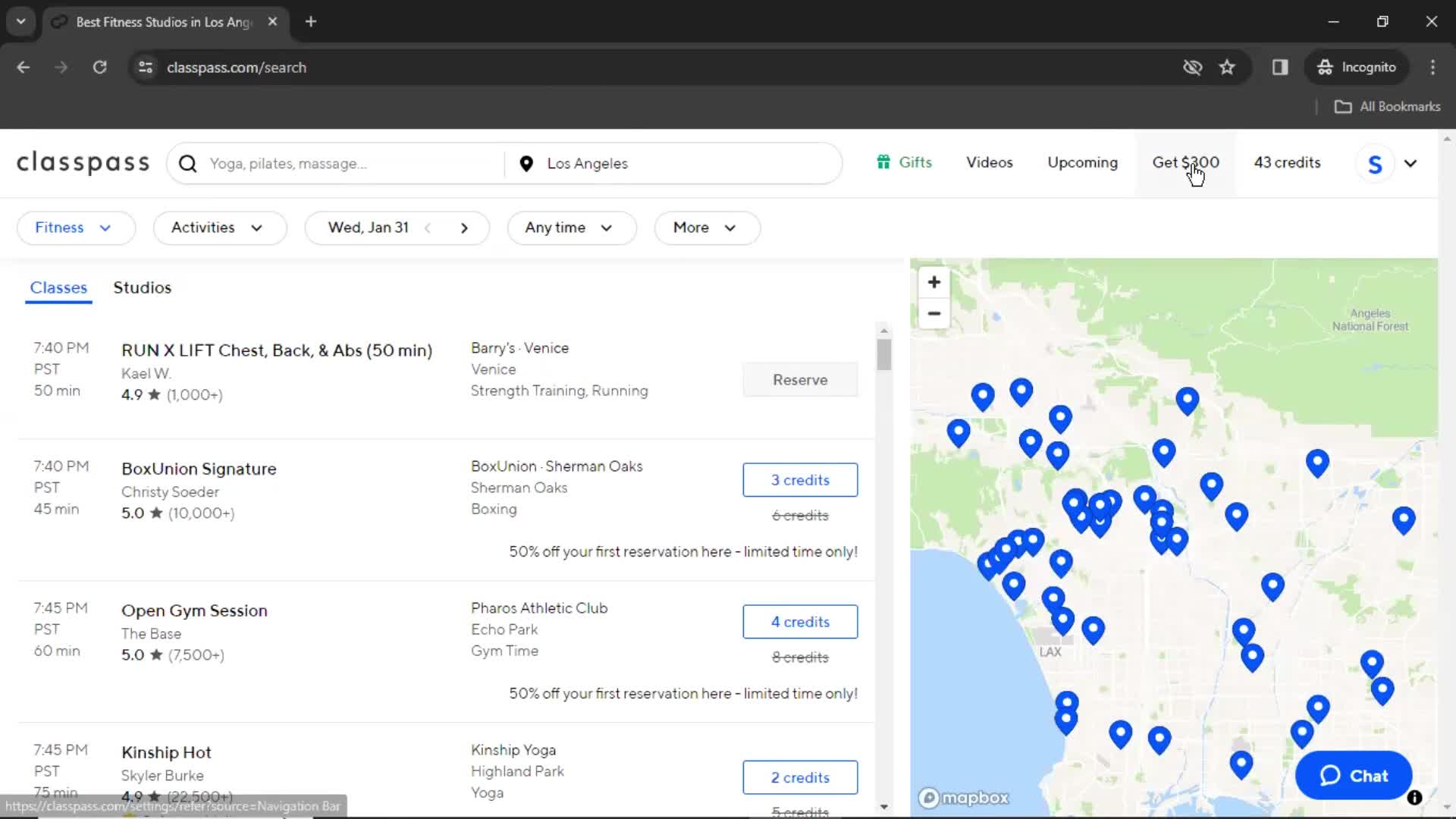Viewport: 1456px width, 819px height.
Task: Click the user profile avatar icon
Action: pyautogui.click(x=1376, y=163)
